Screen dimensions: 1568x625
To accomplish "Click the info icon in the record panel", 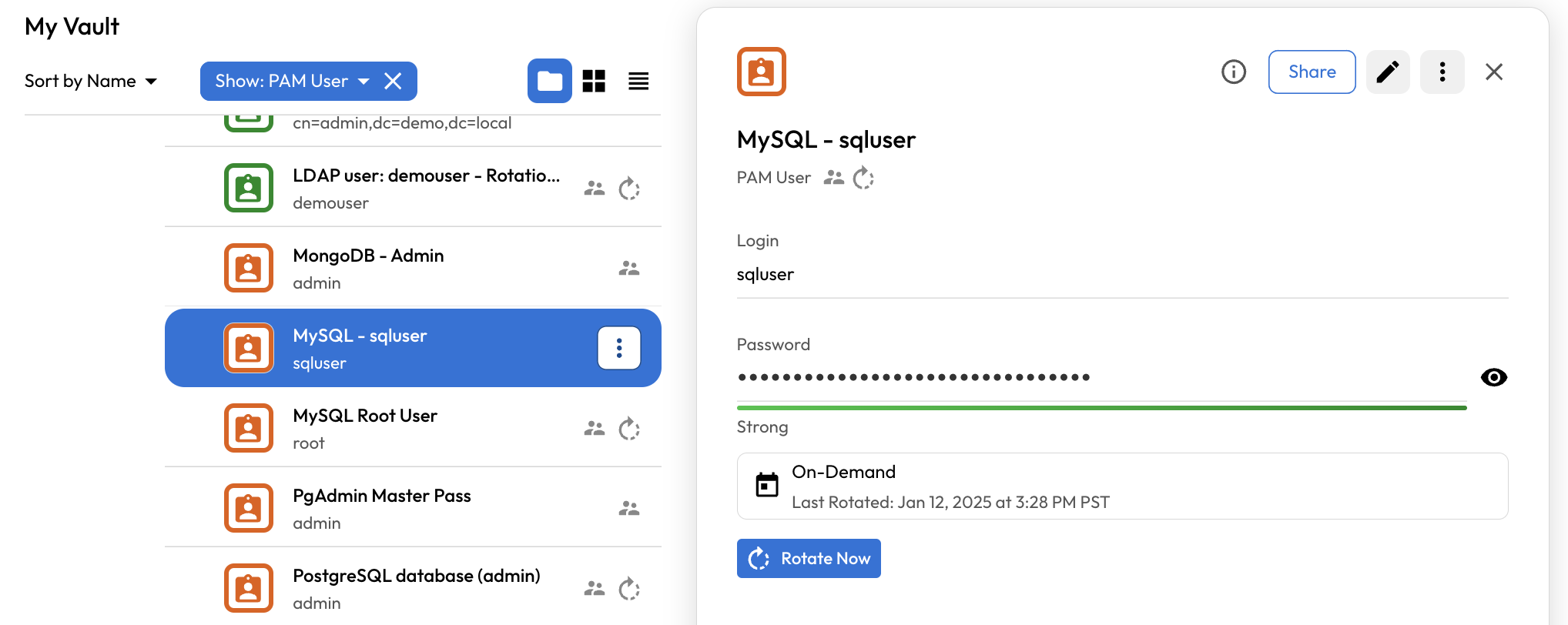I will pyautogui.click(x=1233, y=72).
